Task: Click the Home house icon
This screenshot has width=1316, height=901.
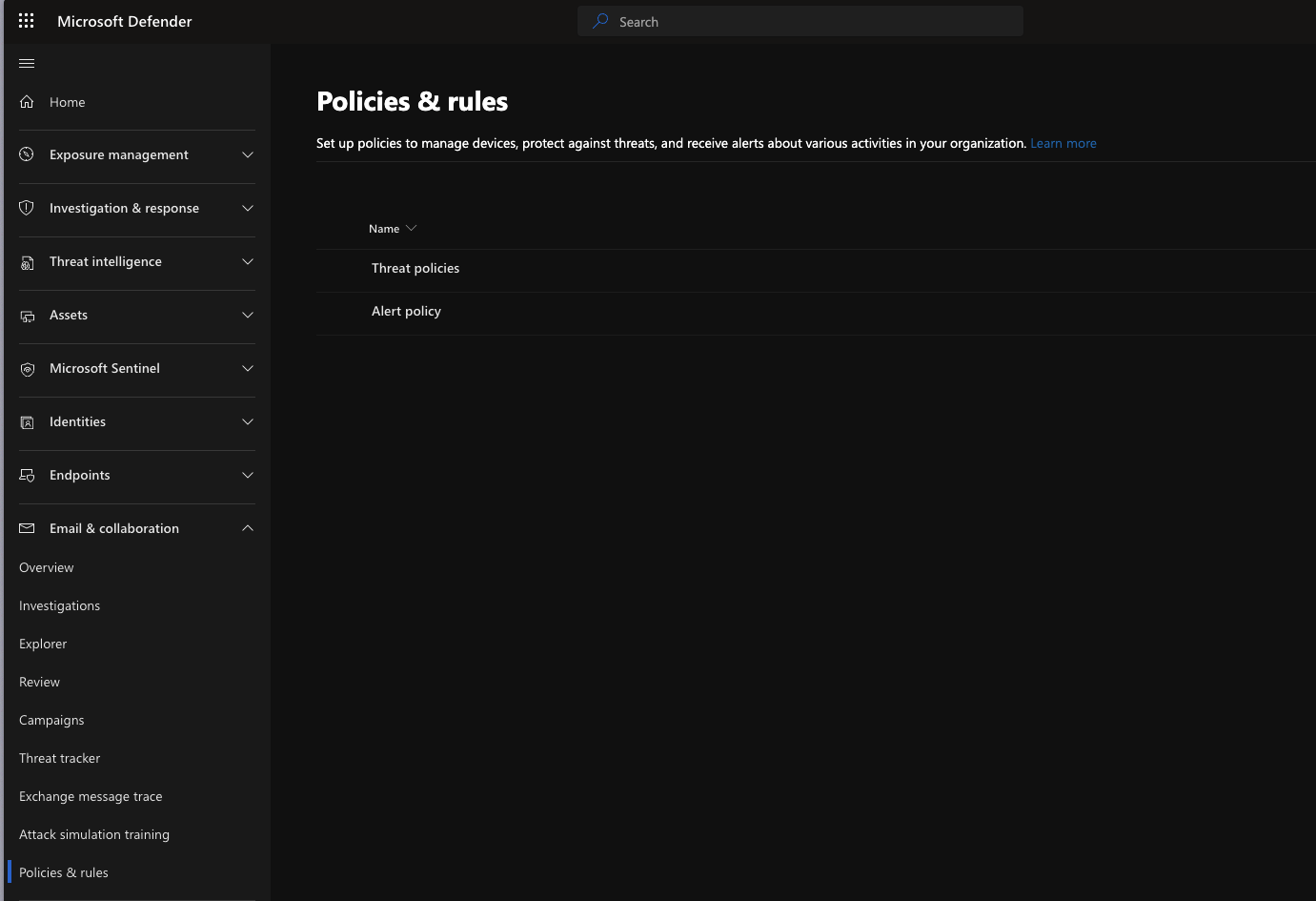Action: (27, 102)
